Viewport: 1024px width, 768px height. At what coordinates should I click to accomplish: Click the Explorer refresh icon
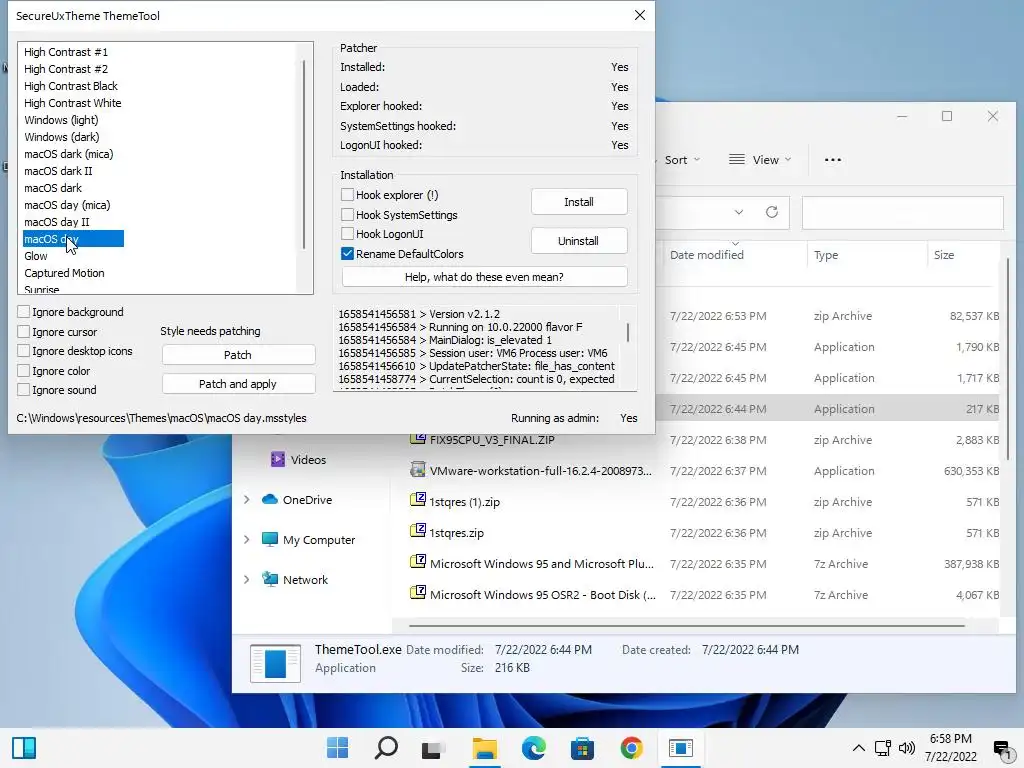point(772,212)
